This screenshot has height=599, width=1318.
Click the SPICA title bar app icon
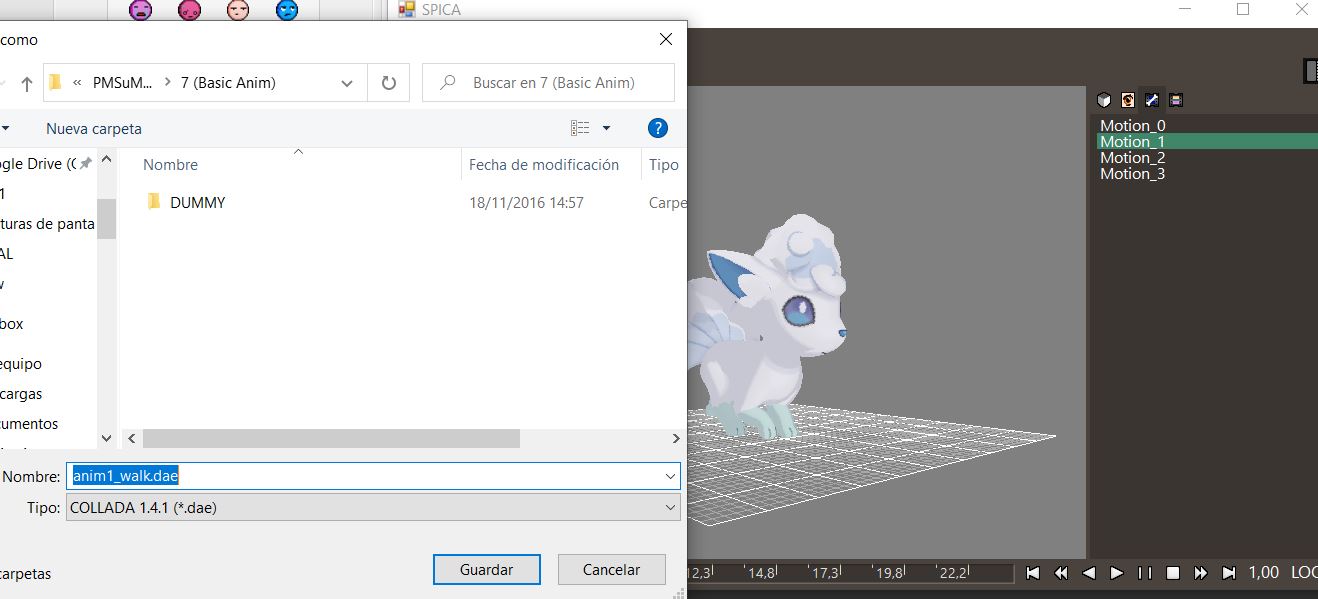406,9
